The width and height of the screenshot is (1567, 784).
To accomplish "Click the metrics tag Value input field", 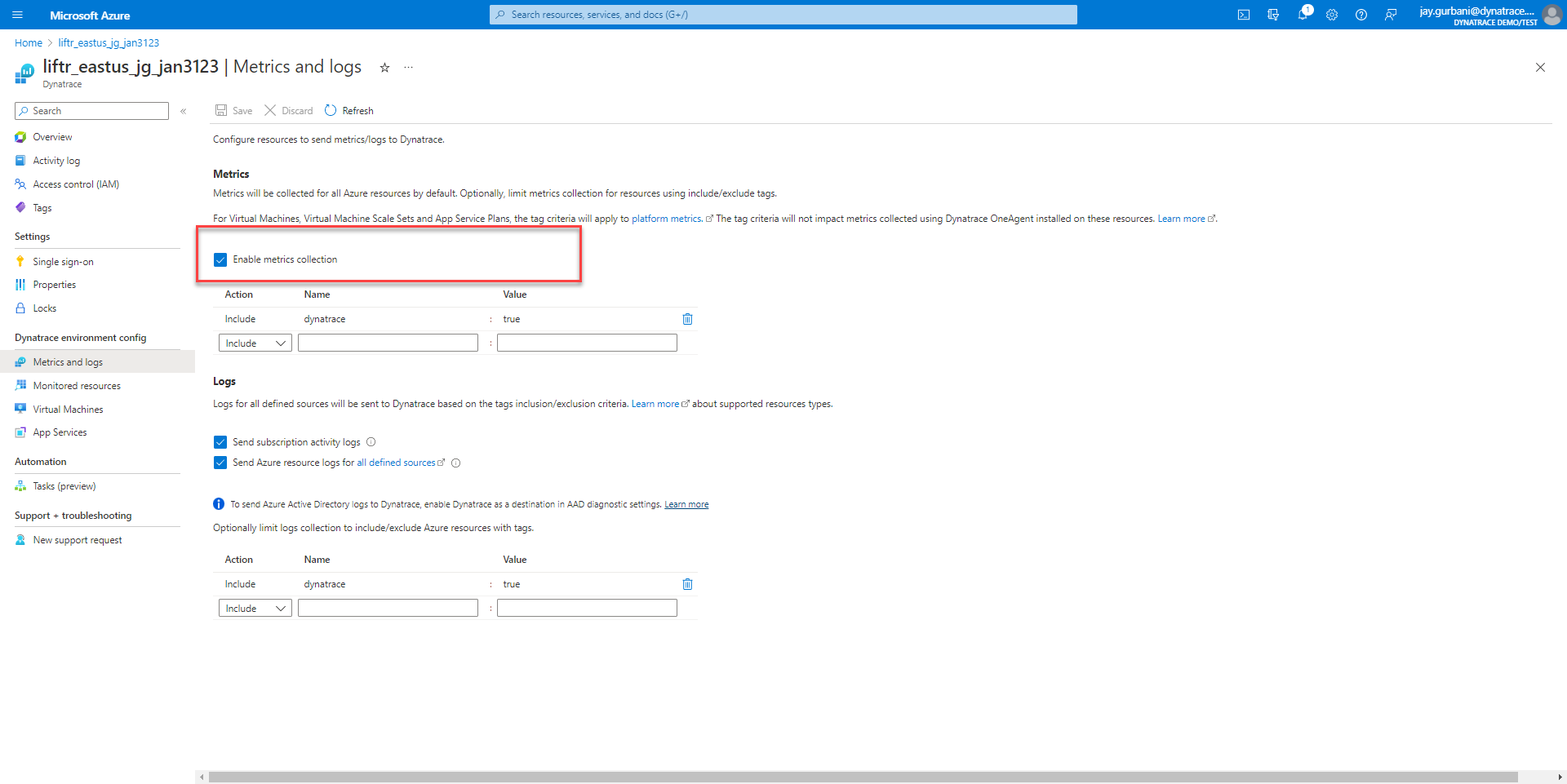I will click(587, 343).
